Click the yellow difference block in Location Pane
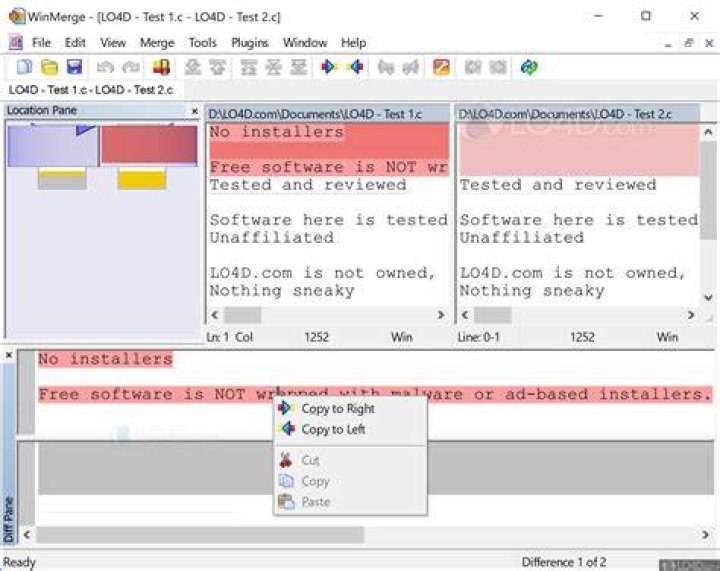 tap(141, 179)
